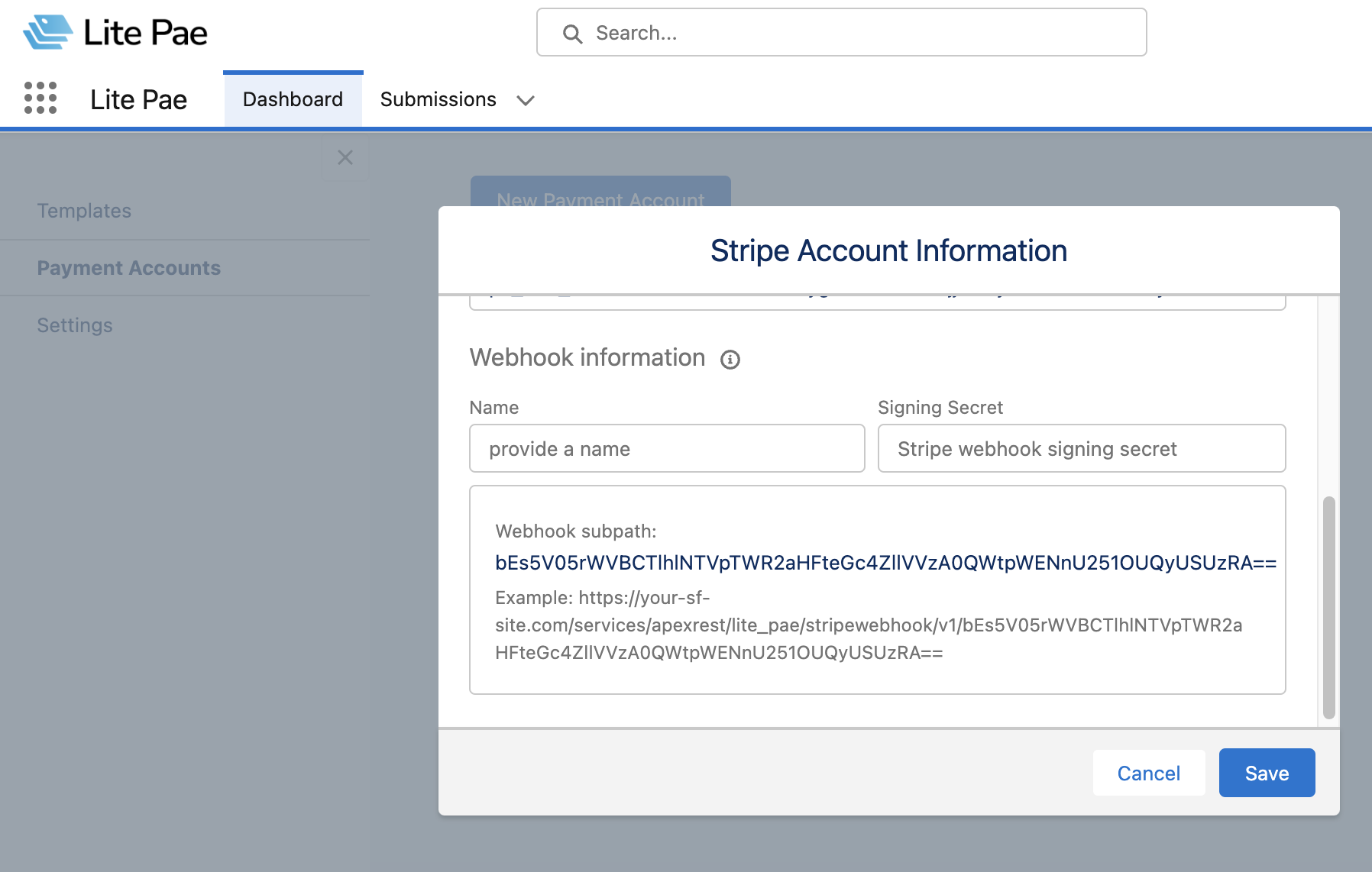Click the Webhook subpath value text

886,563
